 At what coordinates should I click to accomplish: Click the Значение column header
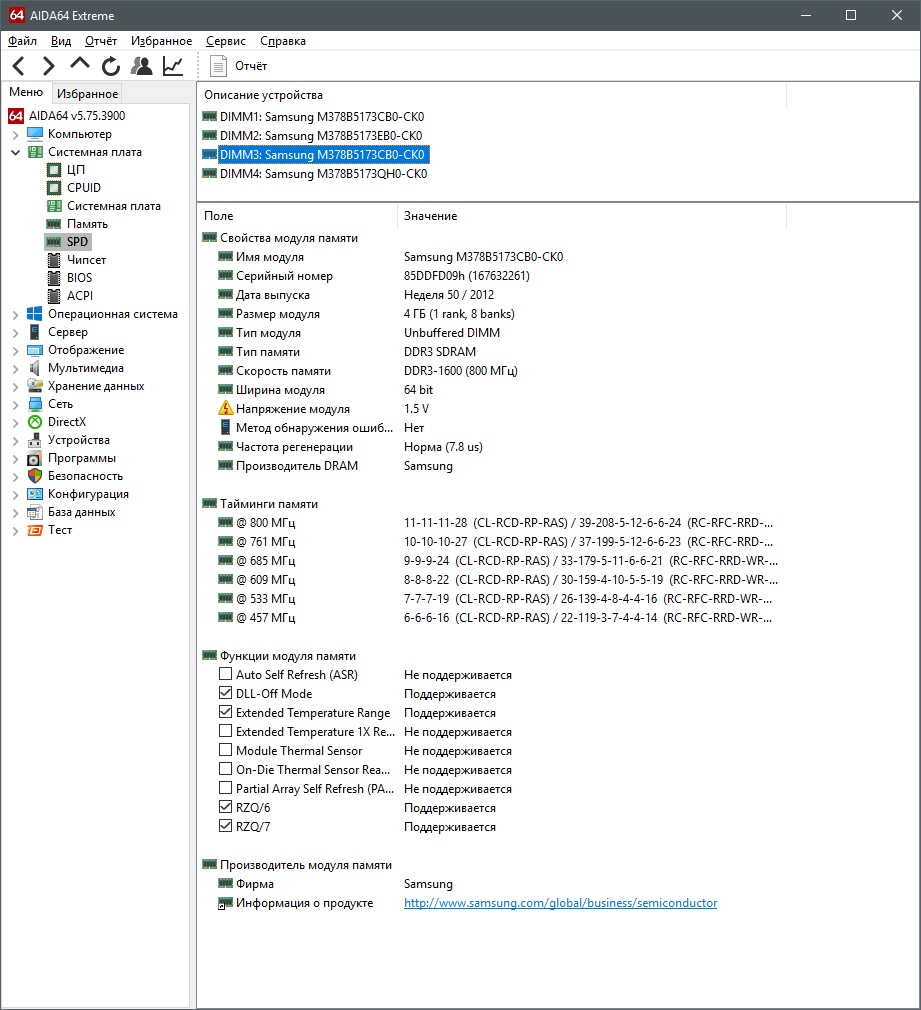pos(430,216)
